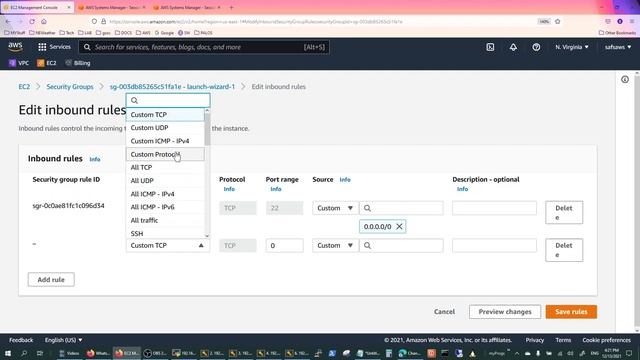
Task: Open Windows Start menu
Action: click(8, 353)
